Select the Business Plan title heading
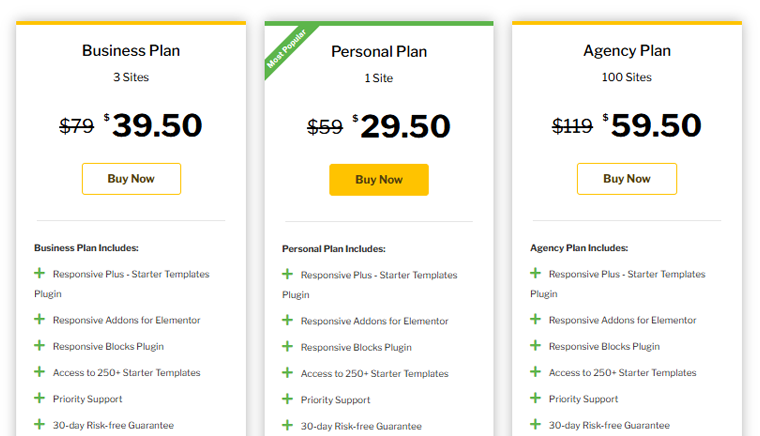760x436 pixels. coord(131,50)
